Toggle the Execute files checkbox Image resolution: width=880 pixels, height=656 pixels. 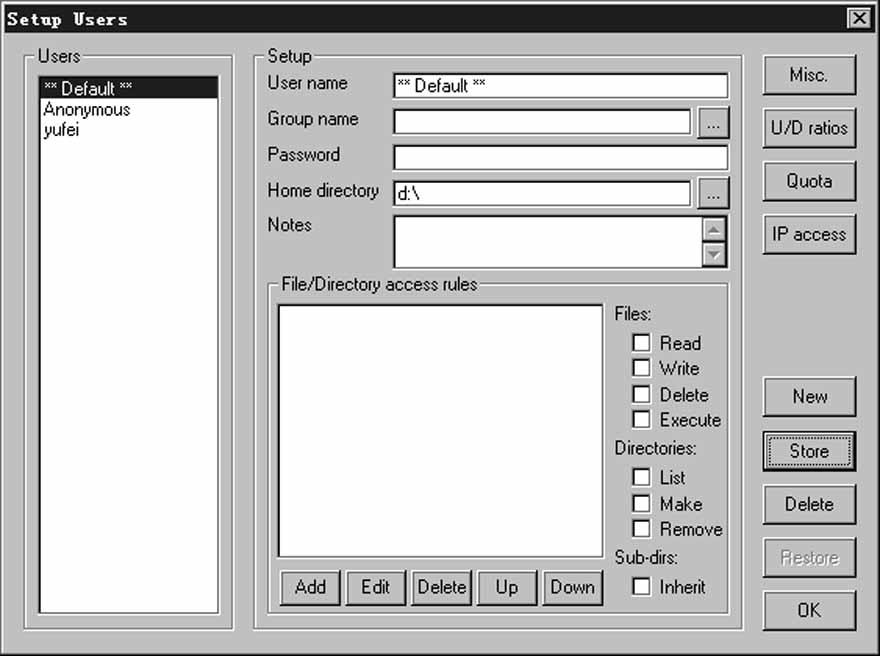pos(641,419)
